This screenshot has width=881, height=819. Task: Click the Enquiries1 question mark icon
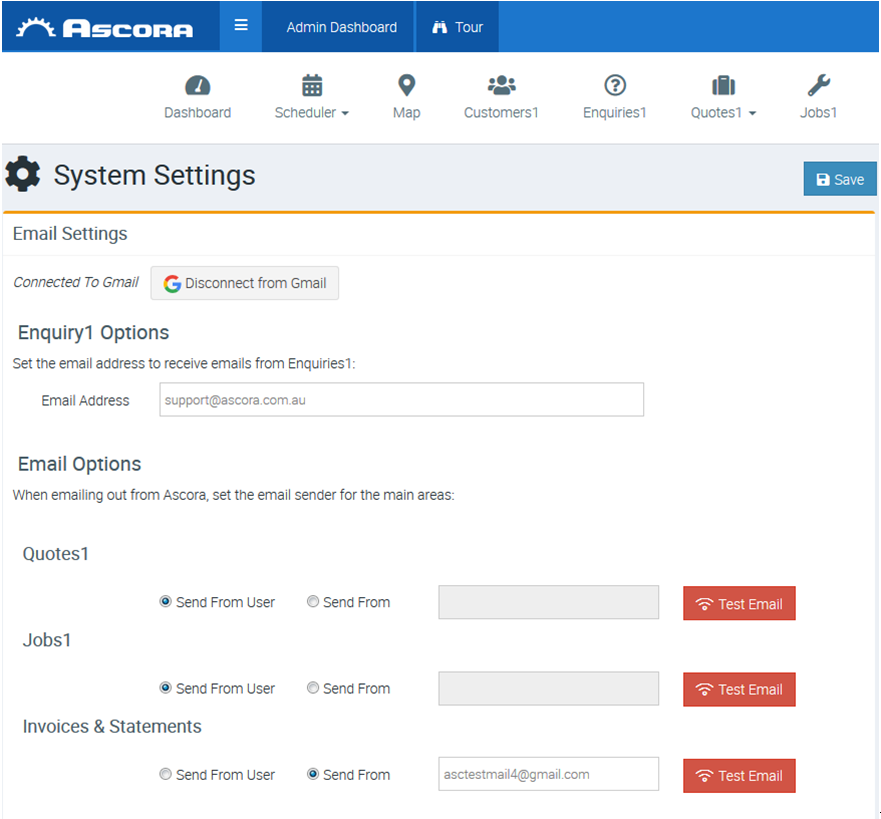[615, 85]
